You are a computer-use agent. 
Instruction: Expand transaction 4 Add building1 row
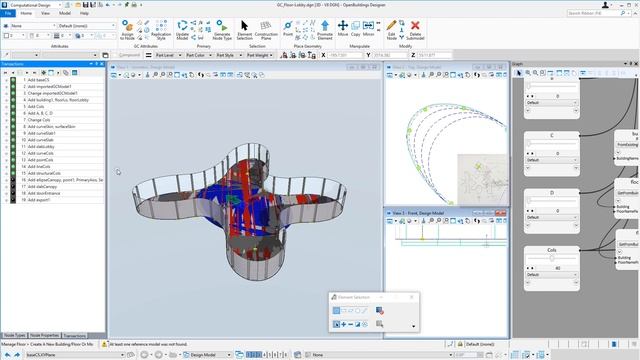click(6, 100)
